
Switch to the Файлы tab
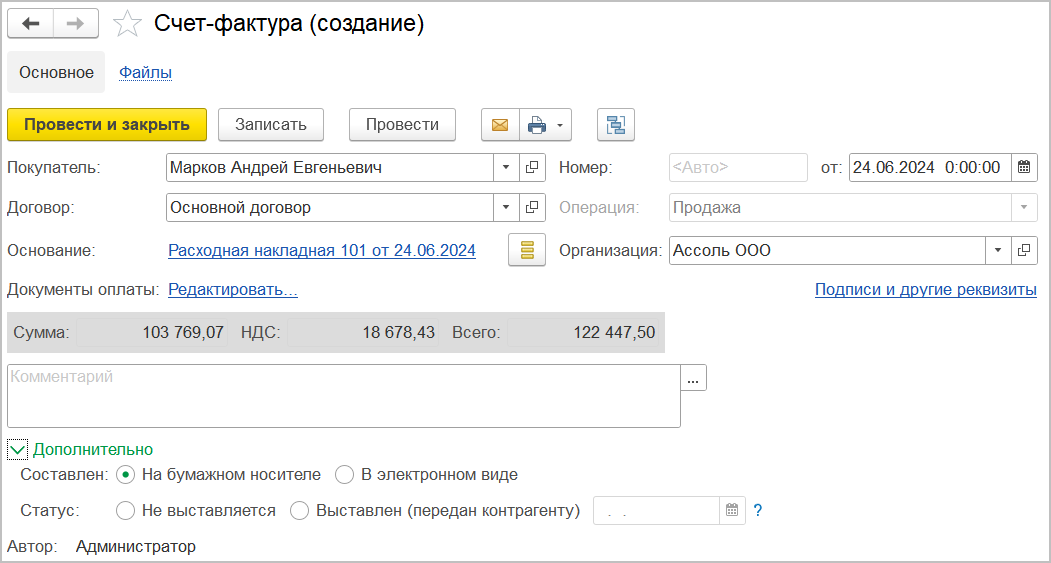(x=146, y=72)
